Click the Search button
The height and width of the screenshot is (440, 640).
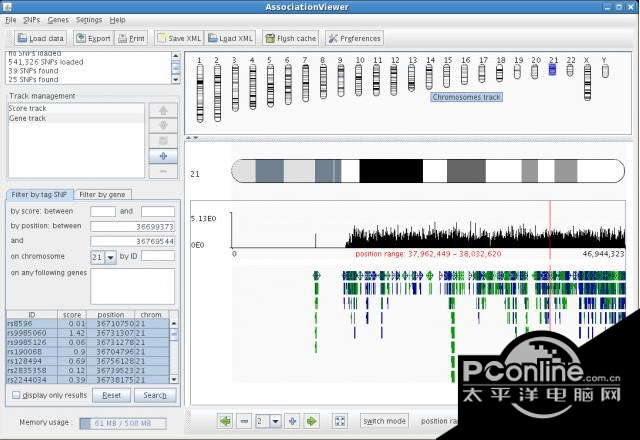tap(155, 395)
